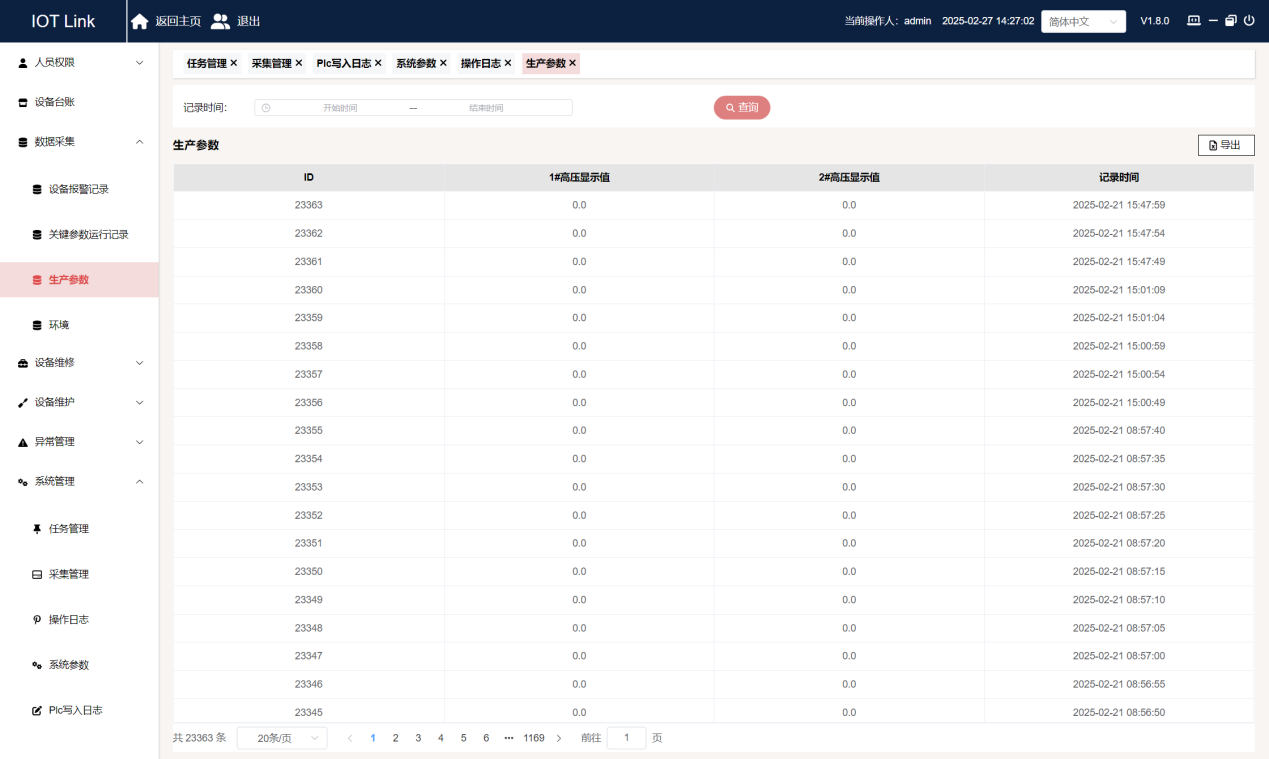Click the 环境 database icon

tap(37, 325)
